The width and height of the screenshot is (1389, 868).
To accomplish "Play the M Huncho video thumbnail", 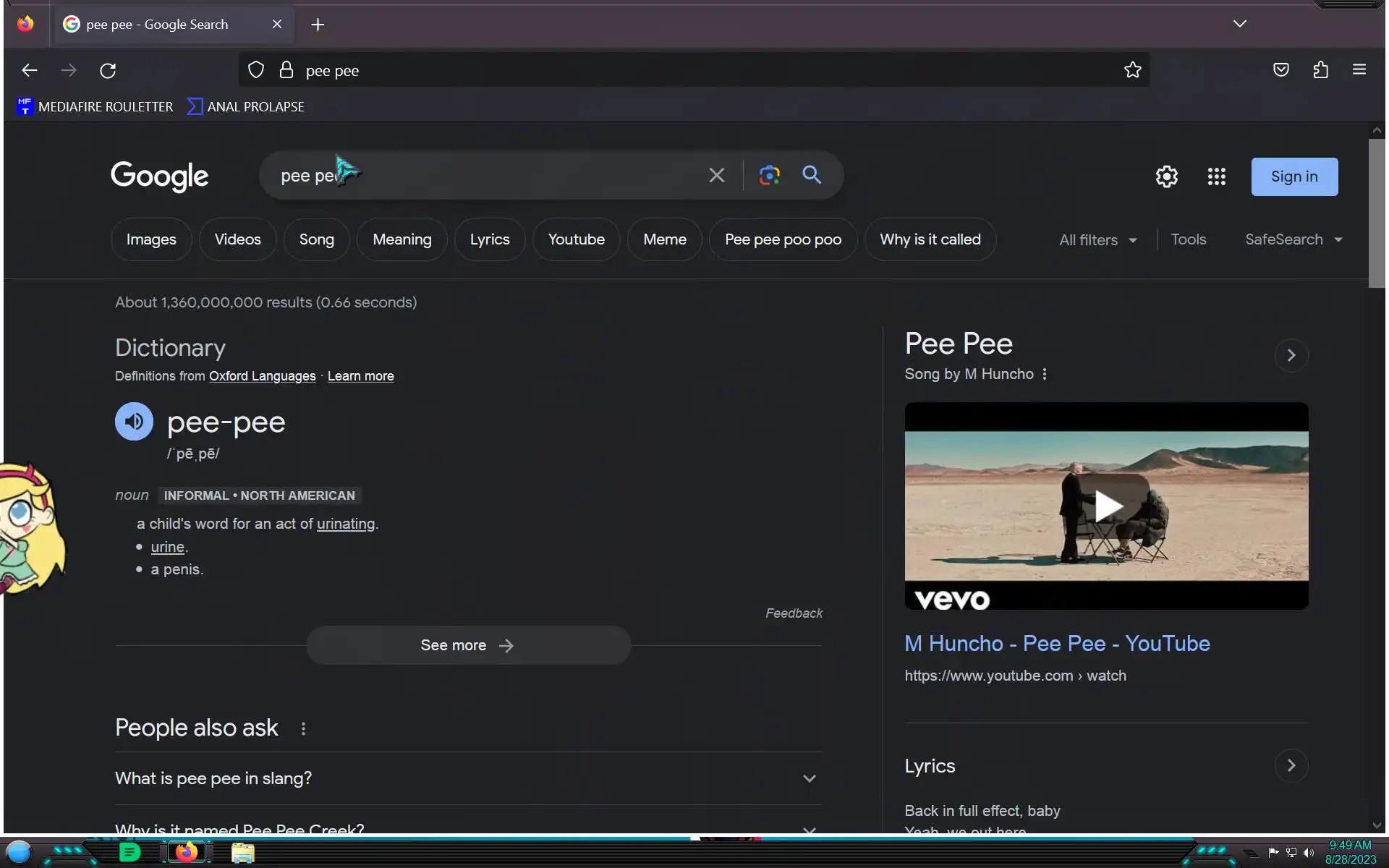I will [x=1106, y=506].
